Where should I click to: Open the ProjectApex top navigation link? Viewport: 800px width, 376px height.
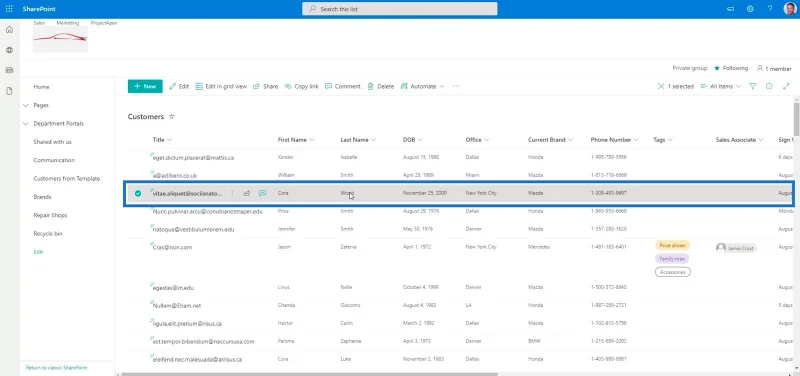click(x=104, y=23)
